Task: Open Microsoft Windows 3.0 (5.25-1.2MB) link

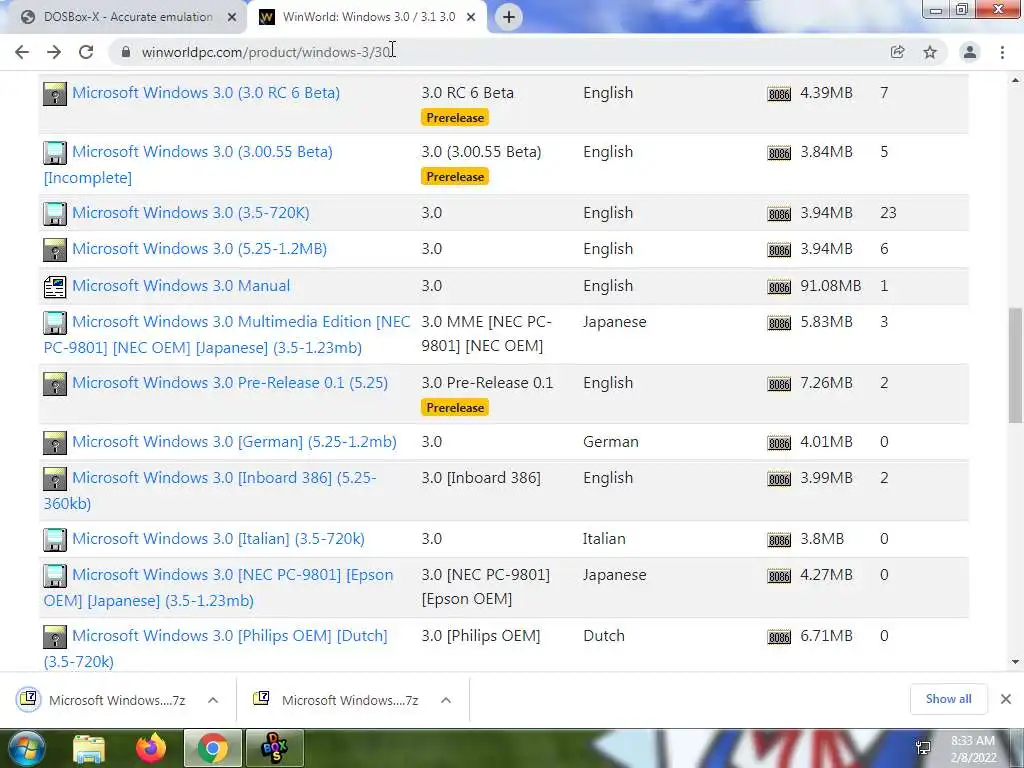Action: (x=199, y=249)
